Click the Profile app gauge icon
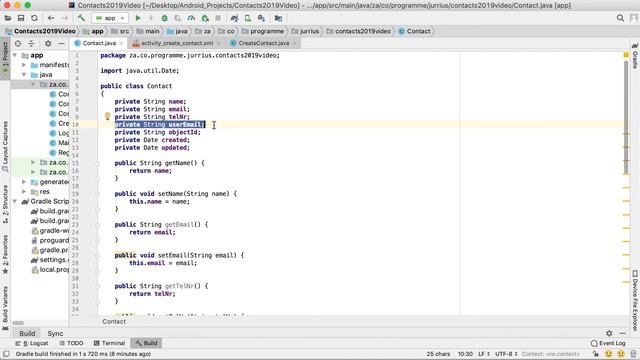 191,18
